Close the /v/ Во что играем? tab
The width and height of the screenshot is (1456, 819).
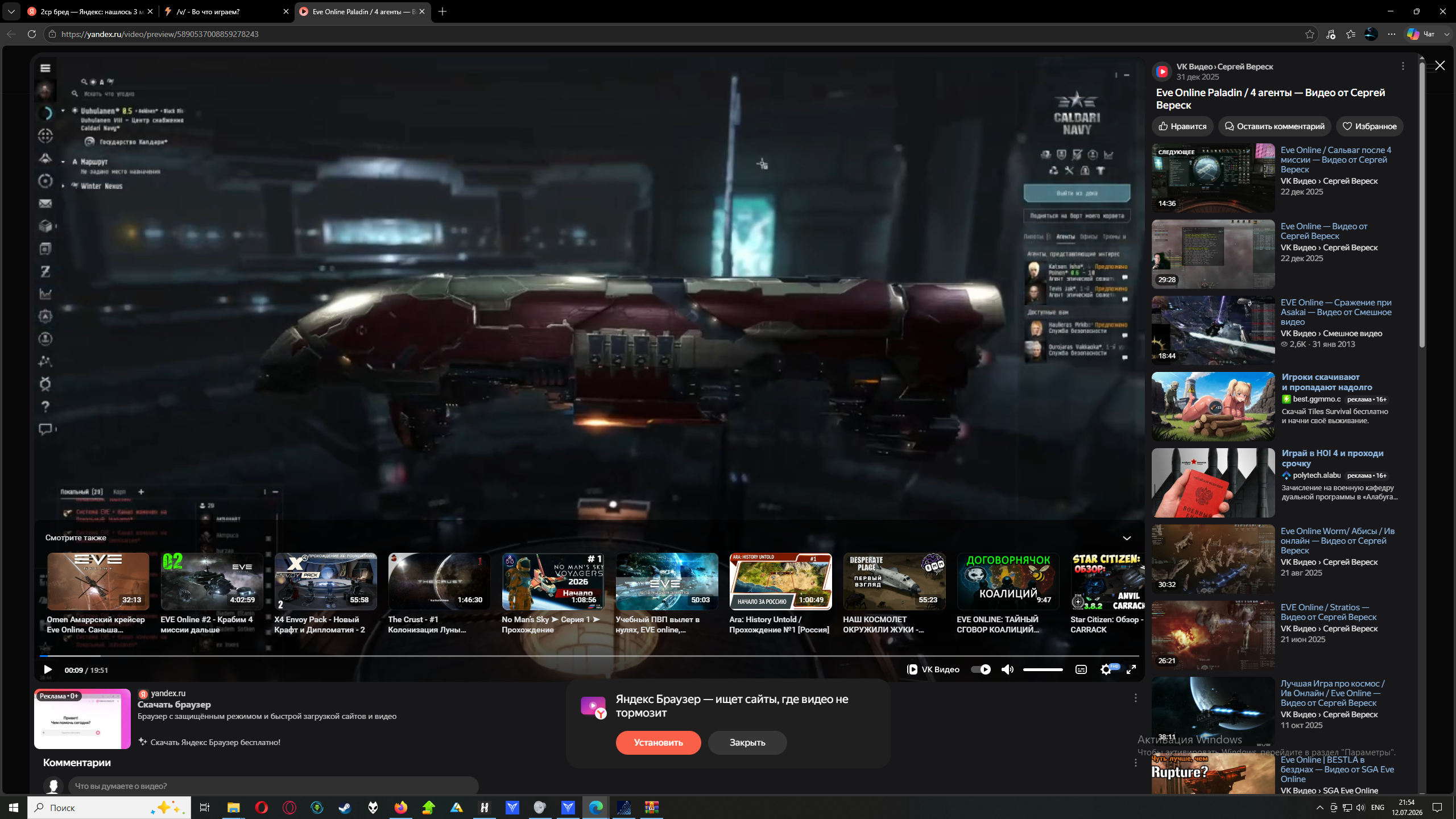286,11
